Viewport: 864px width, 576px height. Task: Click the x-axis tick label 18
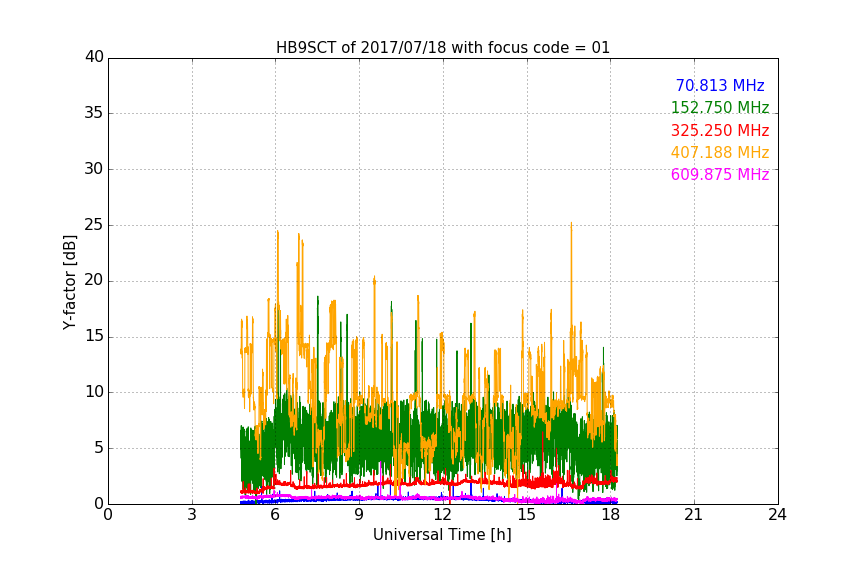(611, 515)
